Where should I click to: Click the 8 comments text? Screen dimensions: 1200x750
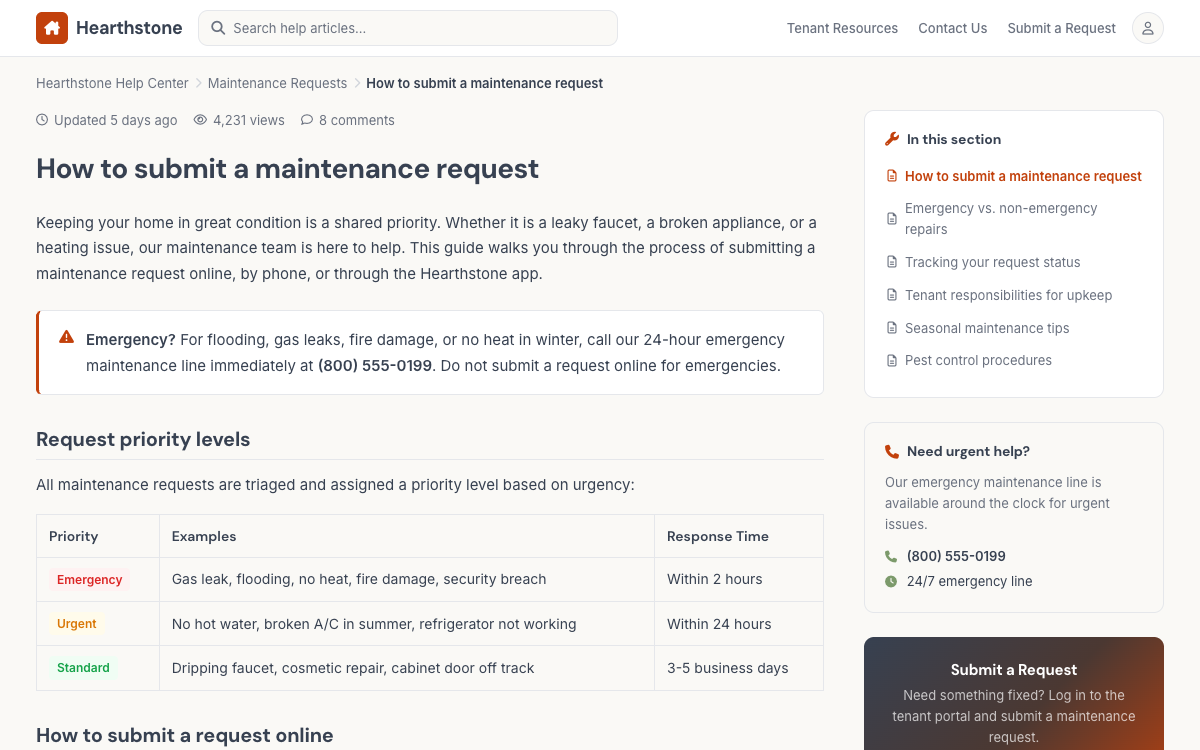(357, 120)
